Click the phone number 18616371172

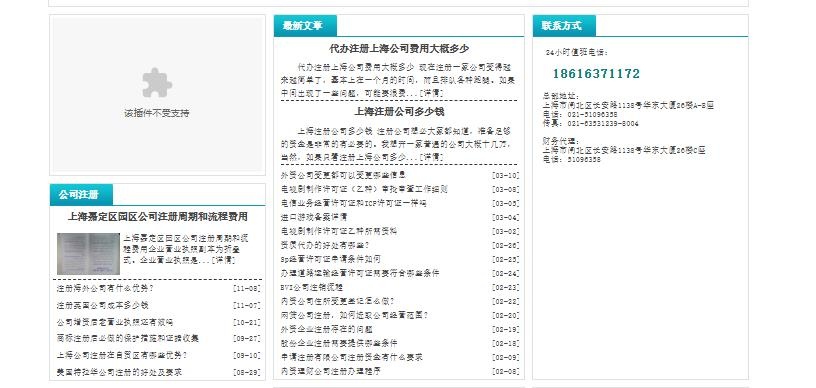pos(596,74)
